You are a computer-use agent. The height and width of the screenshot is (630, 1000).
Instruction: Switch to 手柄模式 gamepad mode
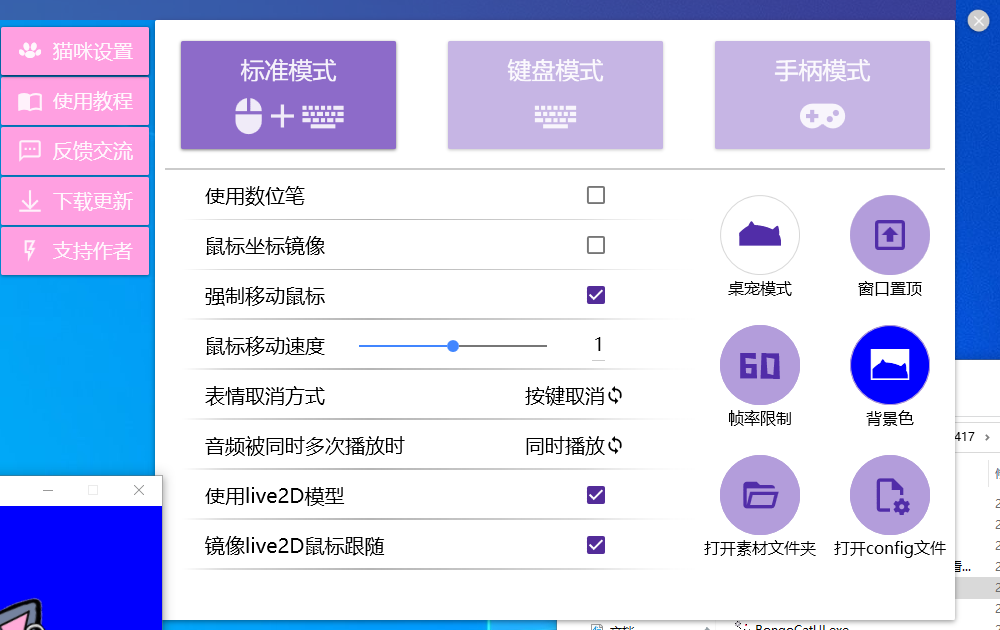tap(822, 95)
